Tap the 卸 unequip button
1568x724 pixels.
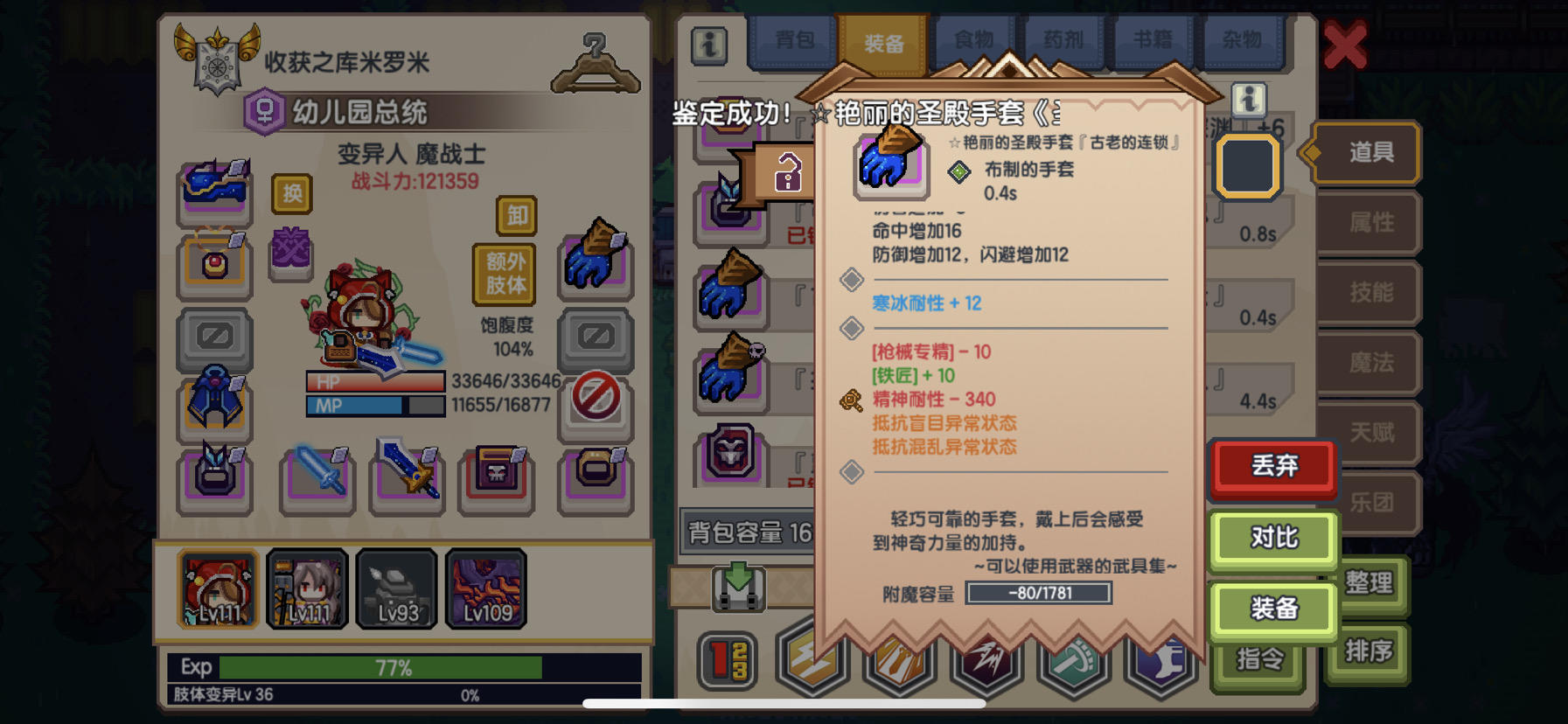click(x=517, y=215)
